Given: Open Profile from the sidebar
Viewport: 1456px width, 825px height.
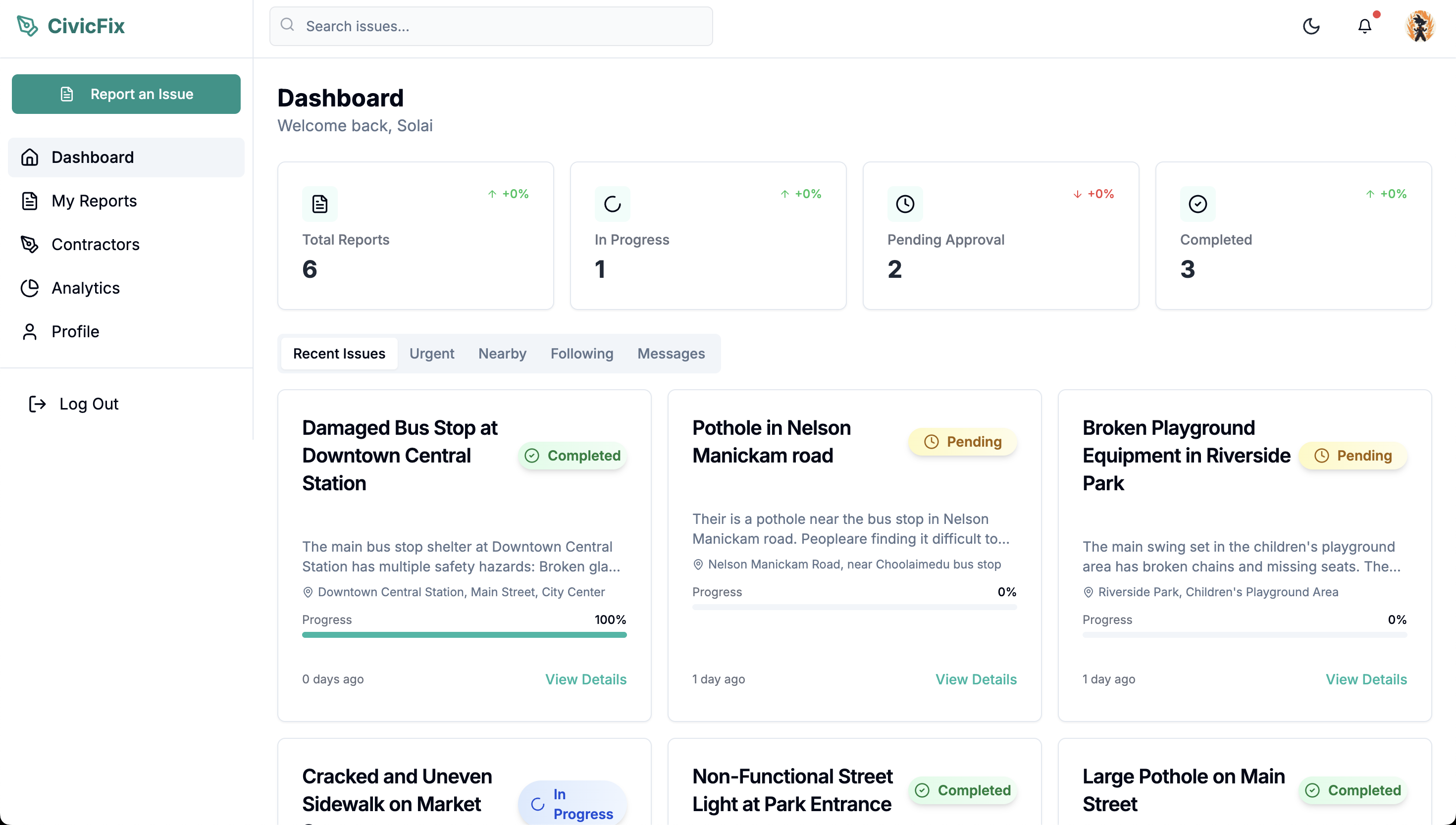Looking at the screenshot, I should click(75, 331).
